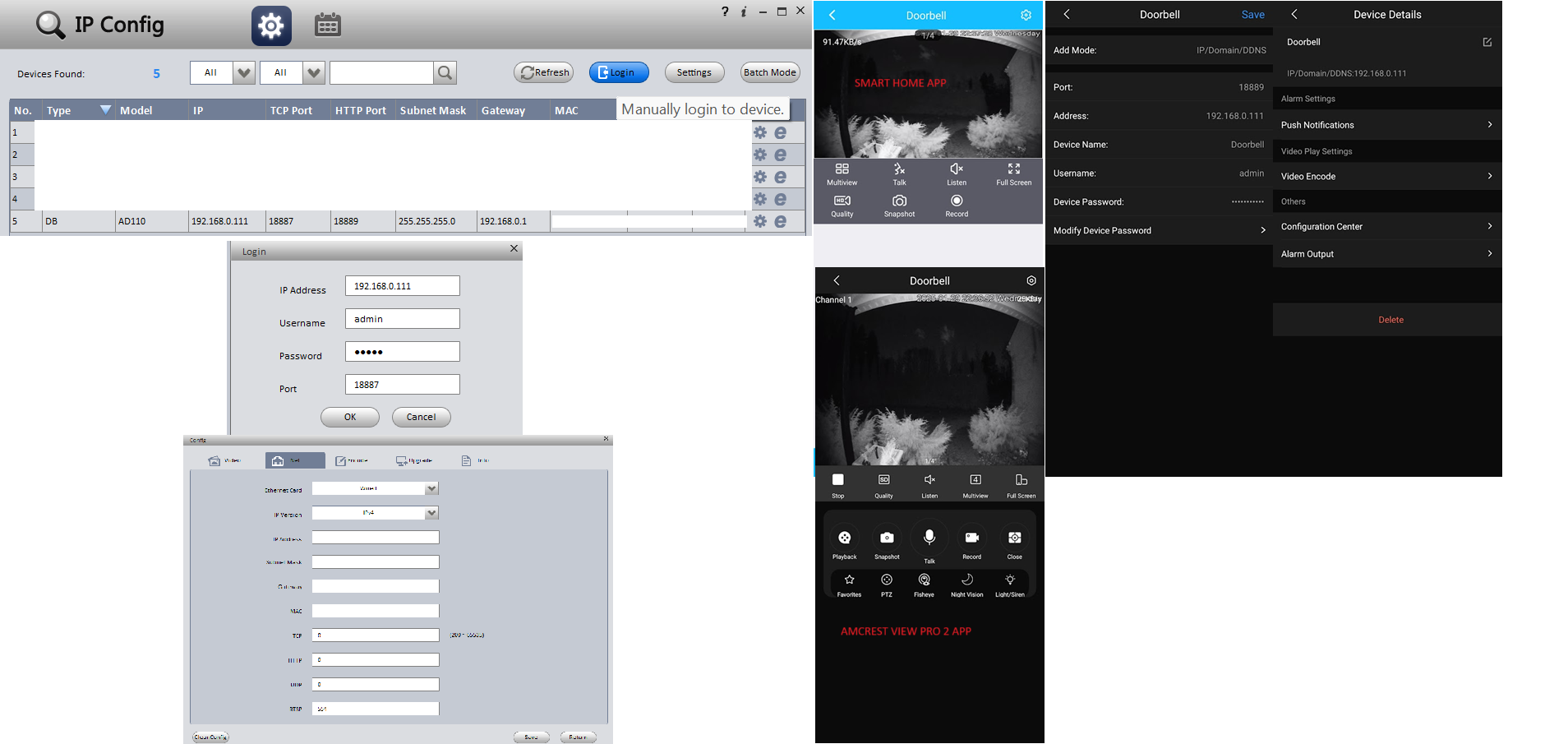The image size is (1568, 744).
Task: Open the question mark help icon in IP Config
Action: [725, 12]
